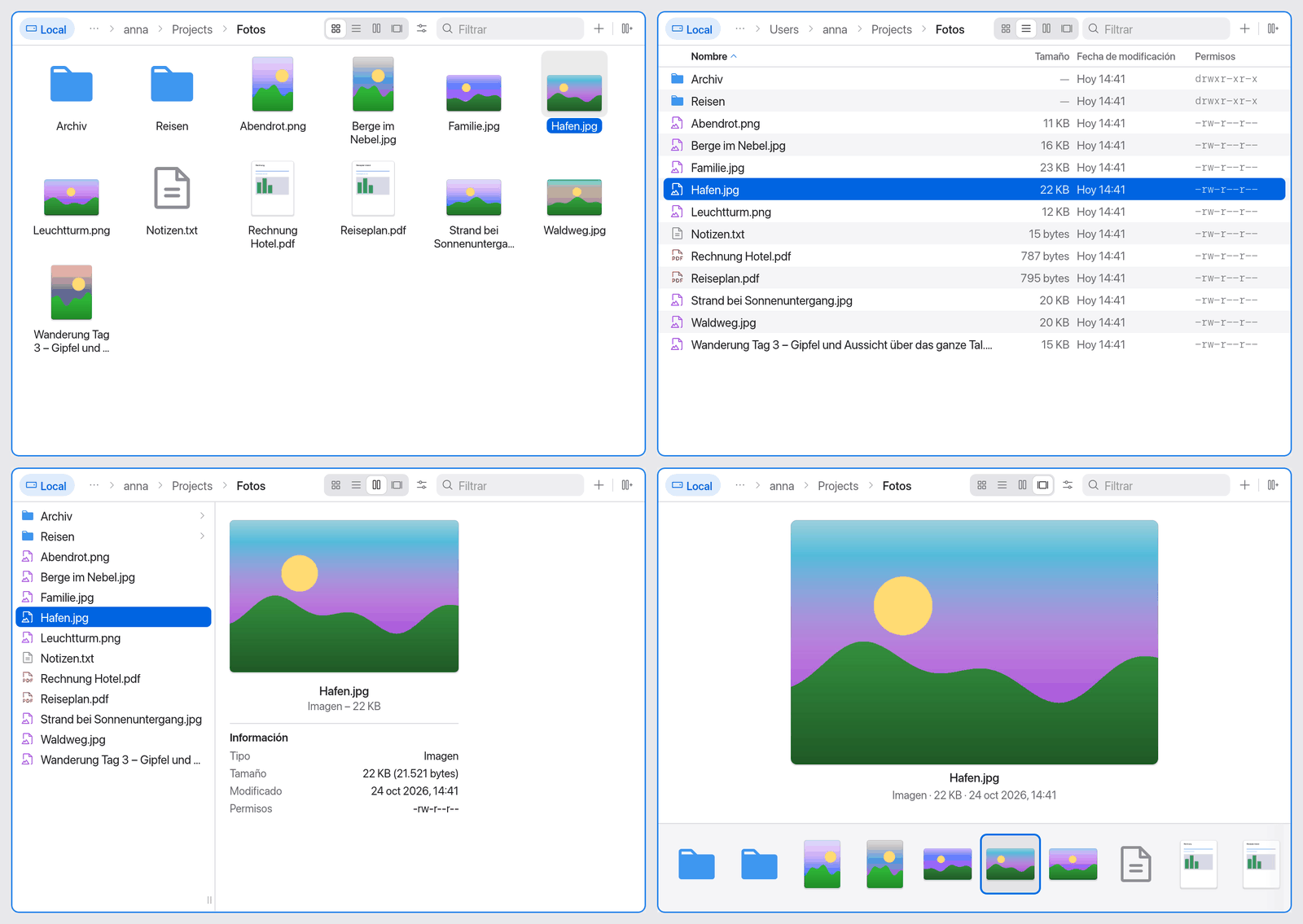Expand the Reisen folder chevron in column view

tap(202, 536)
